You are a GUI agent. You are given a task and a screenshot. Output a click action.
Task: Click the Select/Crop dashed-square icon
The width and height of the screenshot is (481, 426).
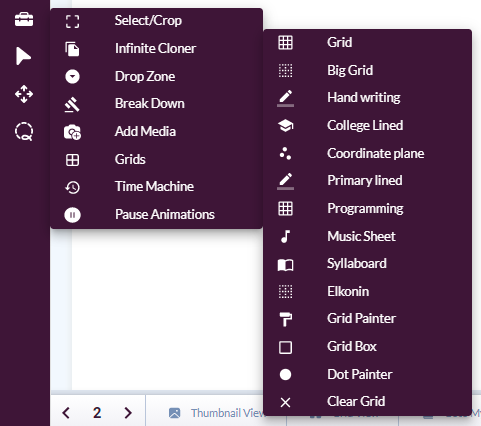point(72,21)
